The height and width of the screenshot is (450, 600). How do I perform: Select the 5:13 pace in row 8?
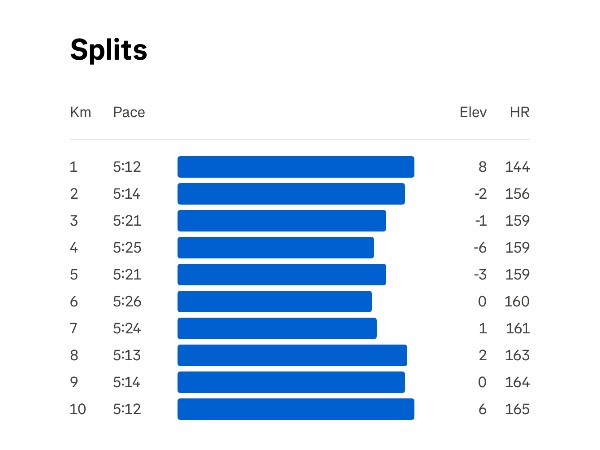tap(127, 355)
